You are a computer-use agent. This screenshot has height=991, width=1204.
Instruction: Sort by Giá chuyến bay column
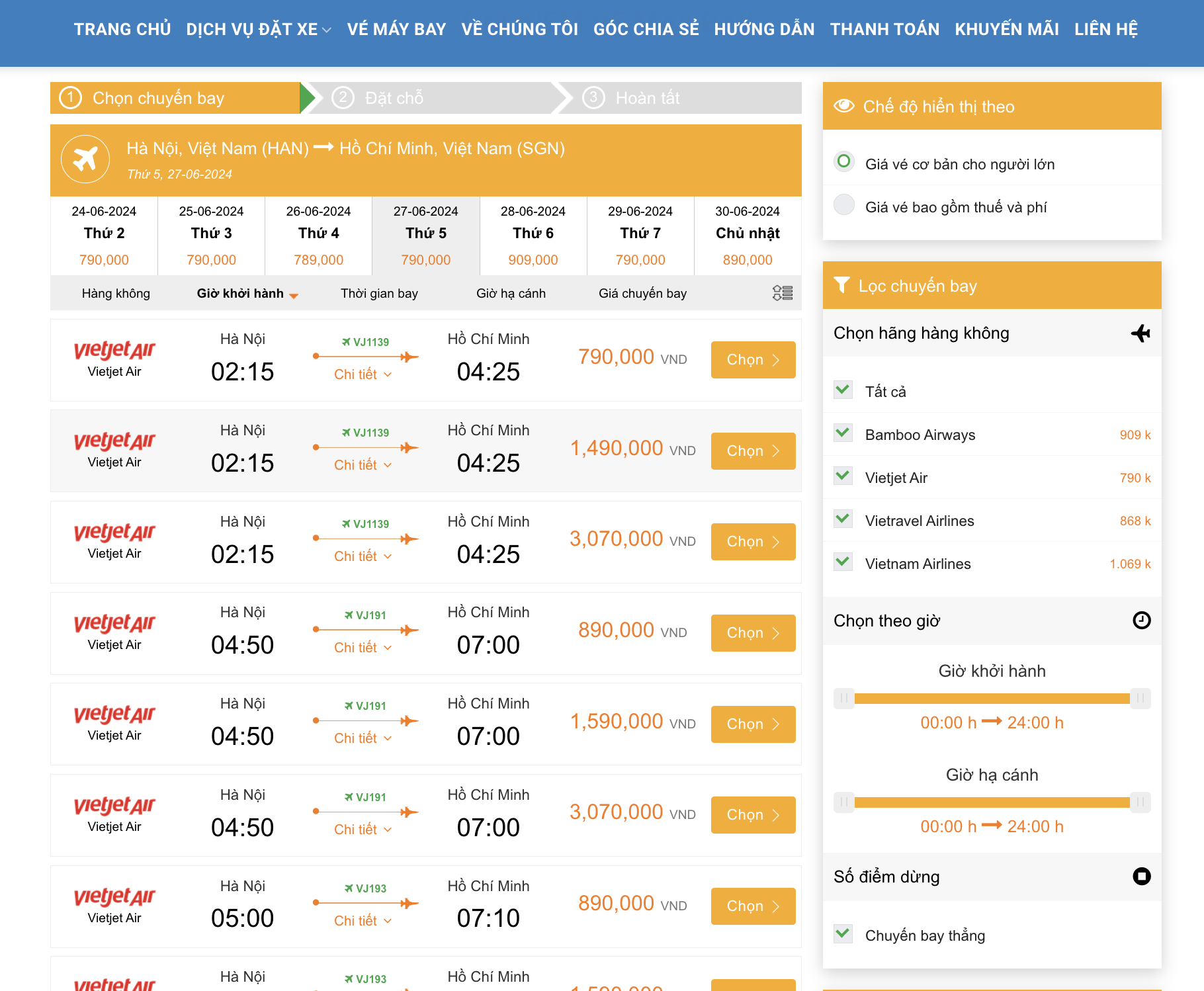(642, 294)
